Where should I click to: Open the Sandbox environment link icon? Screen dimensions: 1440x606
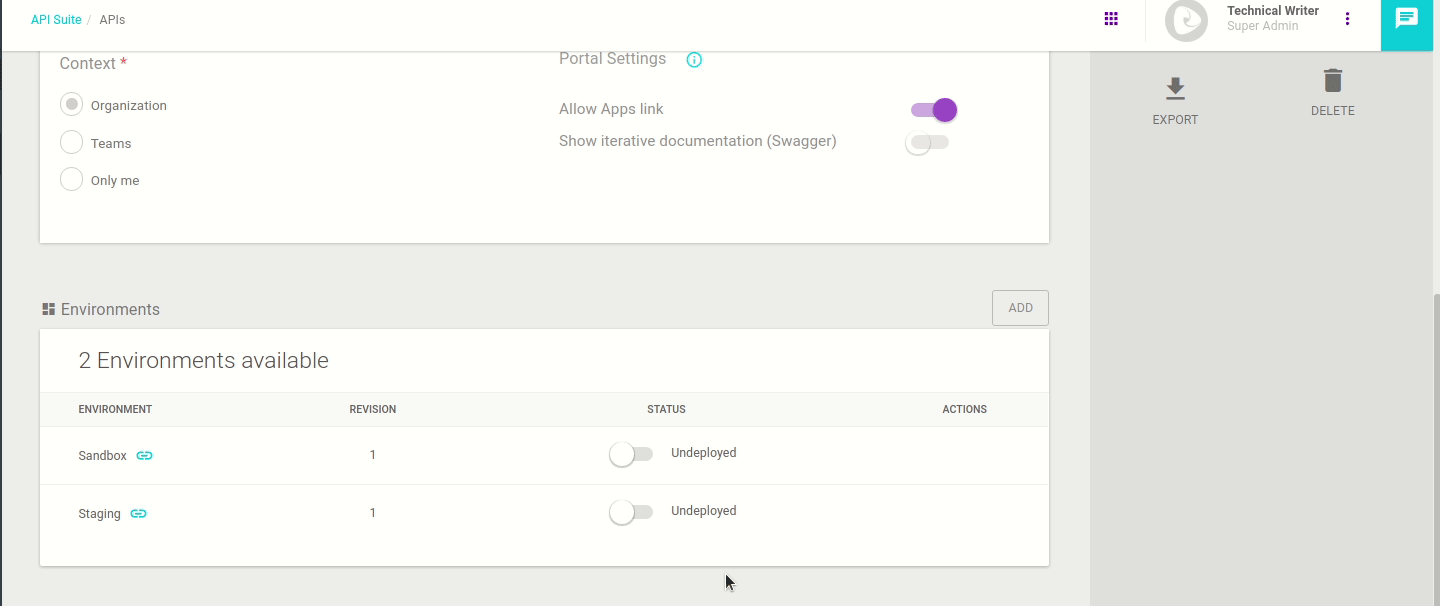(144, 455)
